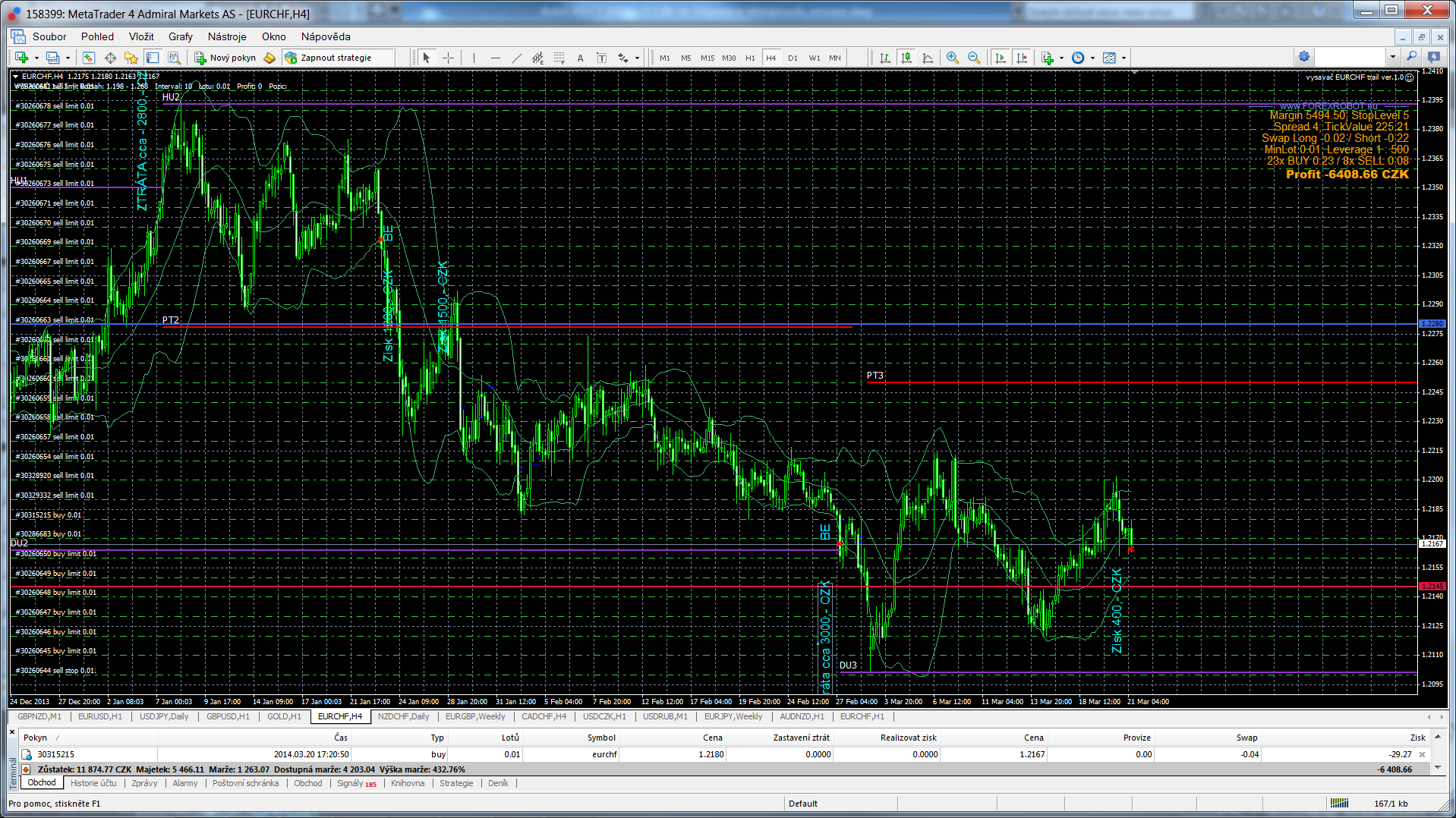Open the MetaEditor book icon
This screenshot has width=1456, height=818.
pos(269,58)
